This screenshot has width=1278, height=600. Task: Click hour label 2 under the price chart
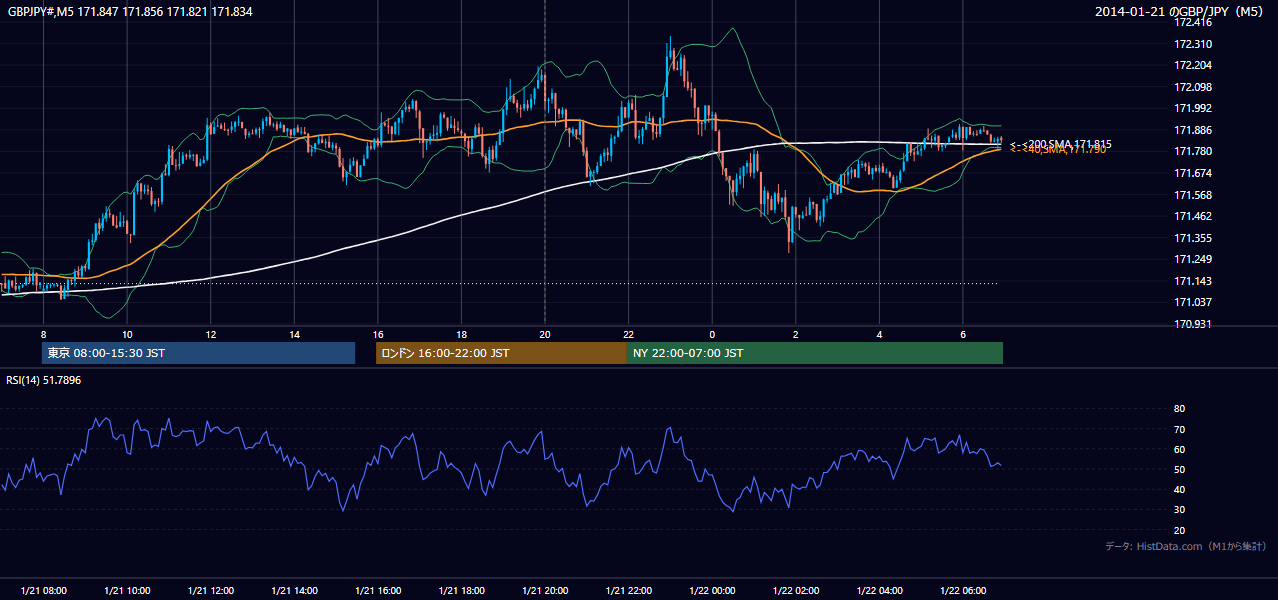tap(796, 334)
